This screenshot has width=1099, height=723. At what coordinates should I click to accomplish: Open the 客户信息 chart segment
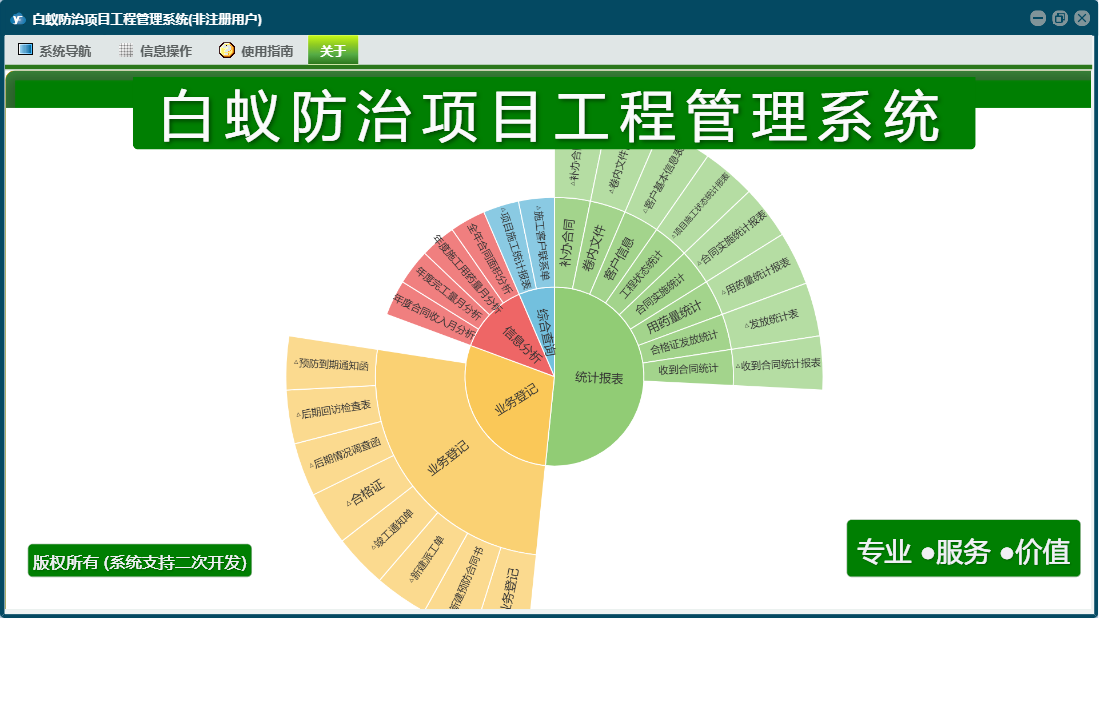coord(620,259)
